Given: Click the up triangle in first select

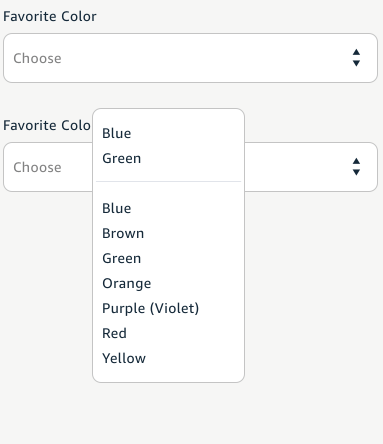Looking at the screenshot, I should point(356,52).
